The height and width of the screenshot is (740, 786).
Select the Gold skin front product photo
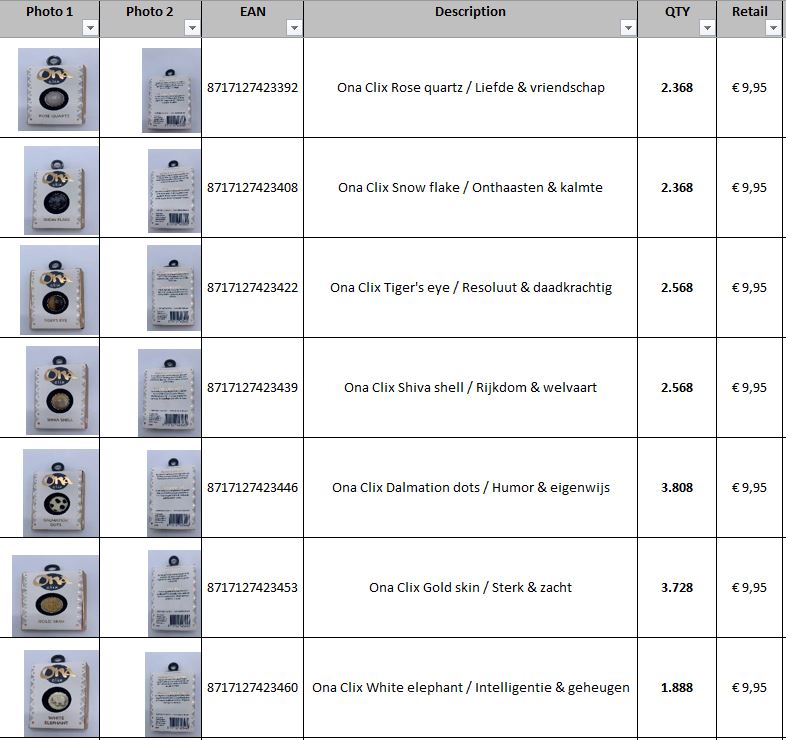click(55, 596)
